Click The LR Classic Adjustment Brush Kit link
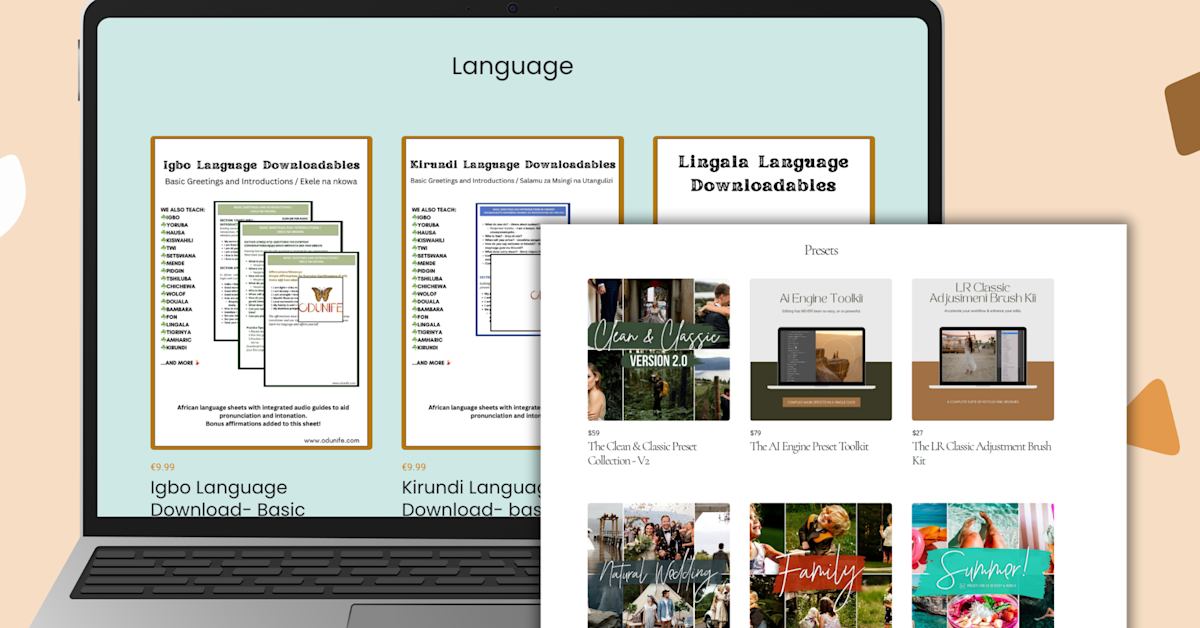The image size is (1200, 628). [981, 453]
